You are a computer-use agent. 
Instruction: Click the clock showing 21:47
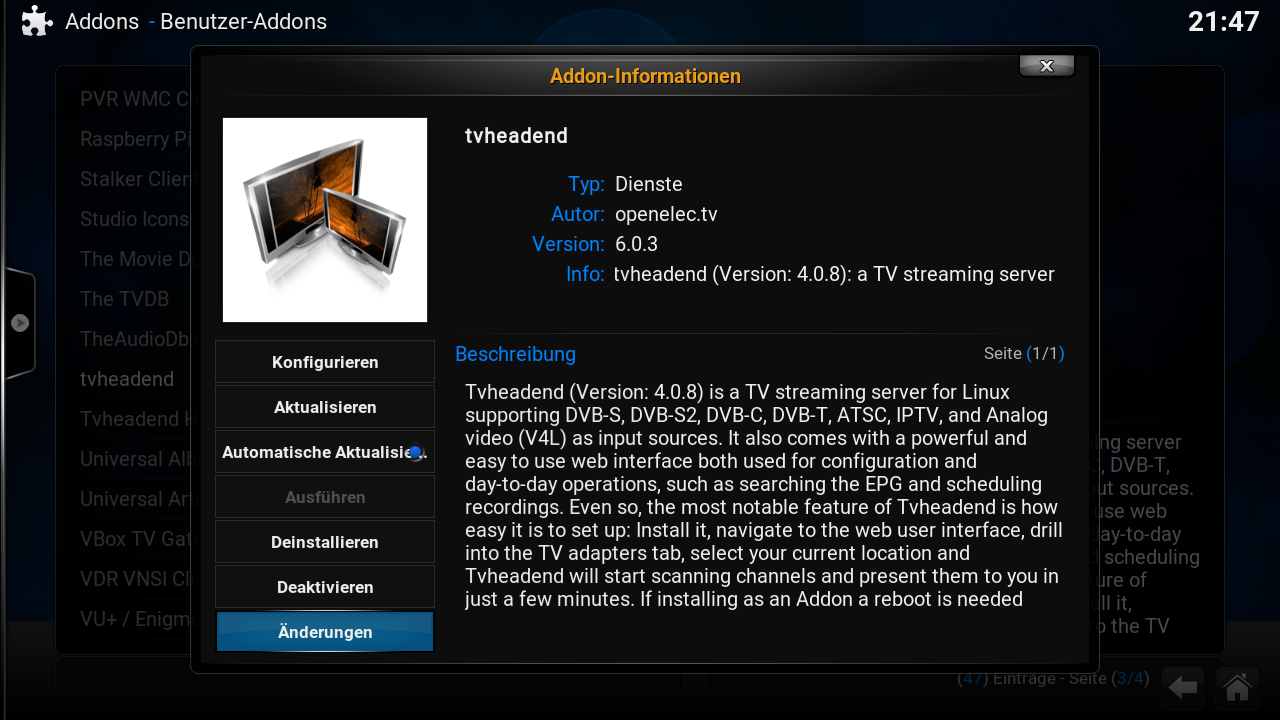click(x=1223, y=21)
